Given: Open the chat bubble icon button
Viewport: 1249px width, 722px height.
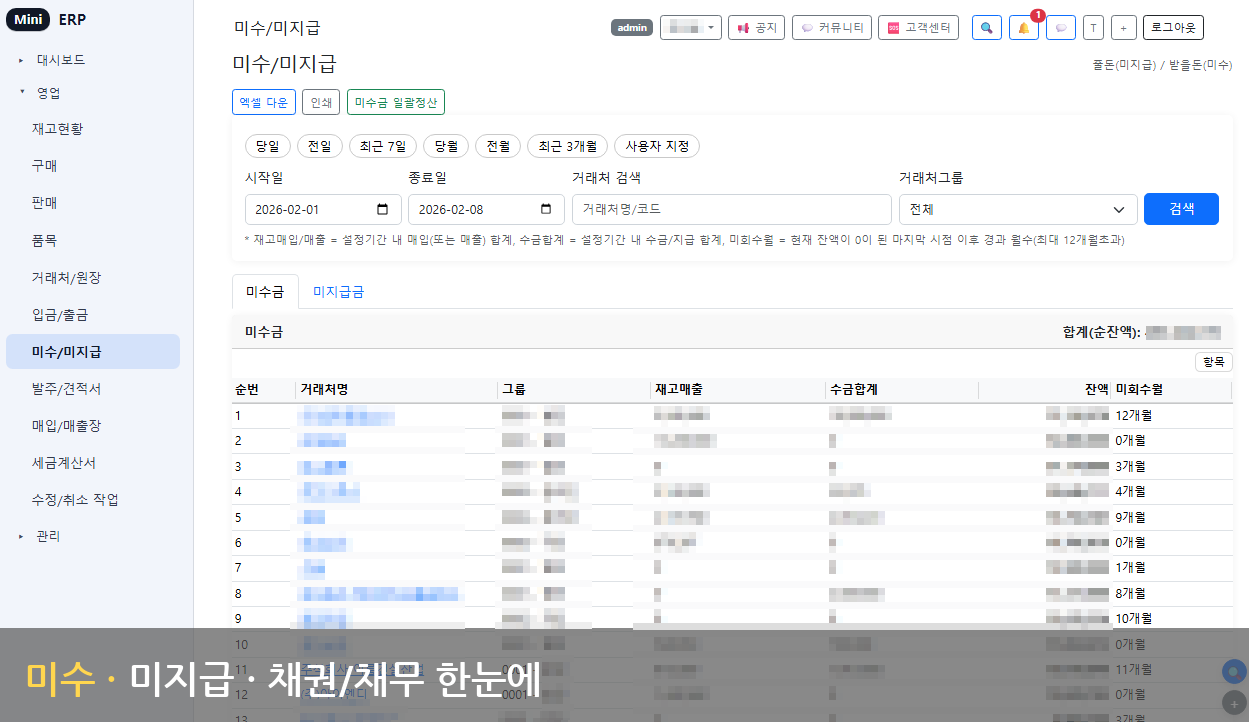Looking at the screenshot, I should pyautogui.click(x=1061, y=28).
